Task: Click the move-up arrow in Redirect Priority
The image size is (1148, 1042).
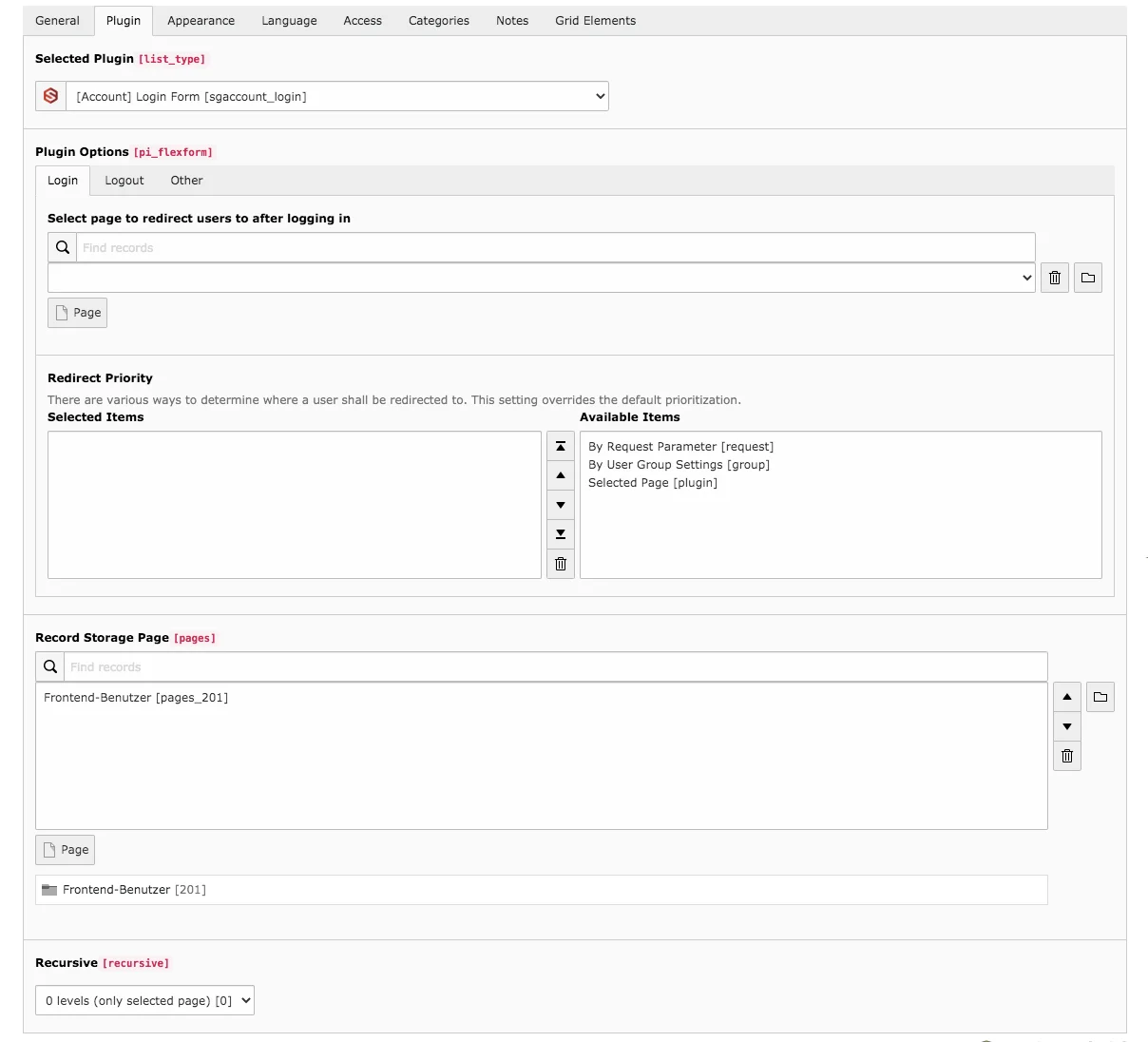Action: click(560, 475)
